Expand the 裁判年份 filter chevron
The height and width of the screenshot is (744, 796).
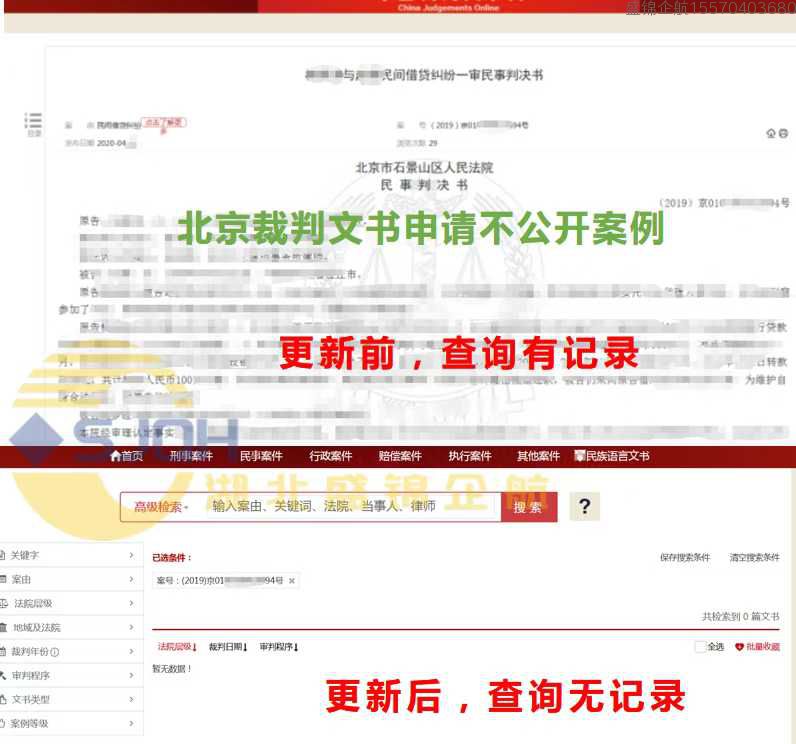point(131,651)
